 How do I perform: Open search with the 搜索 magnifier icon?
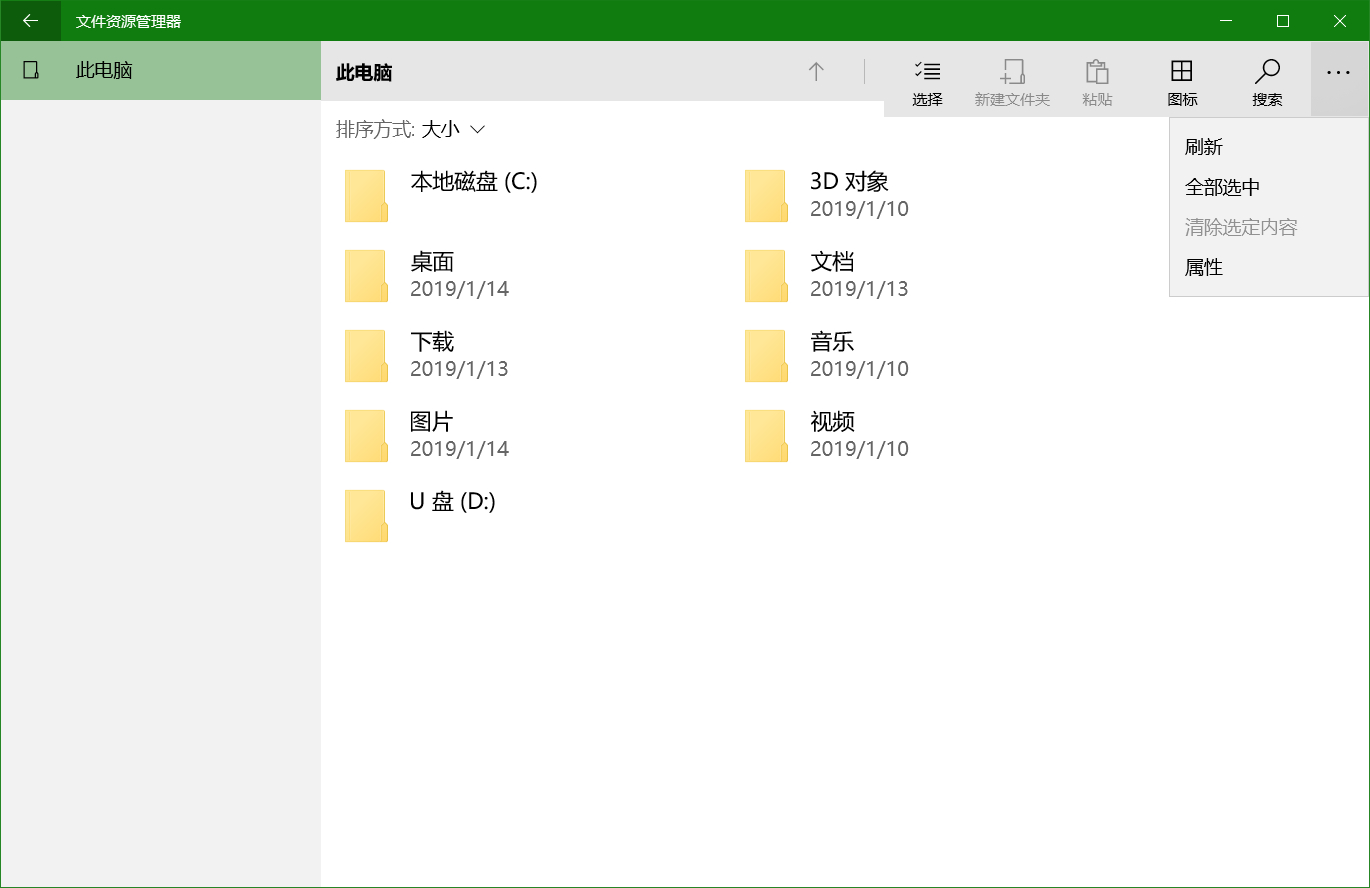tap(1267, 72)
